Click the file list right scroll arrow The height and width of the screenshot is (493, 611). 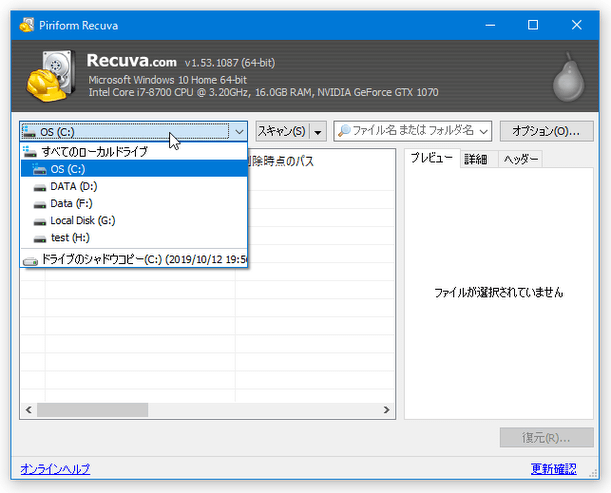coord(386,410)
